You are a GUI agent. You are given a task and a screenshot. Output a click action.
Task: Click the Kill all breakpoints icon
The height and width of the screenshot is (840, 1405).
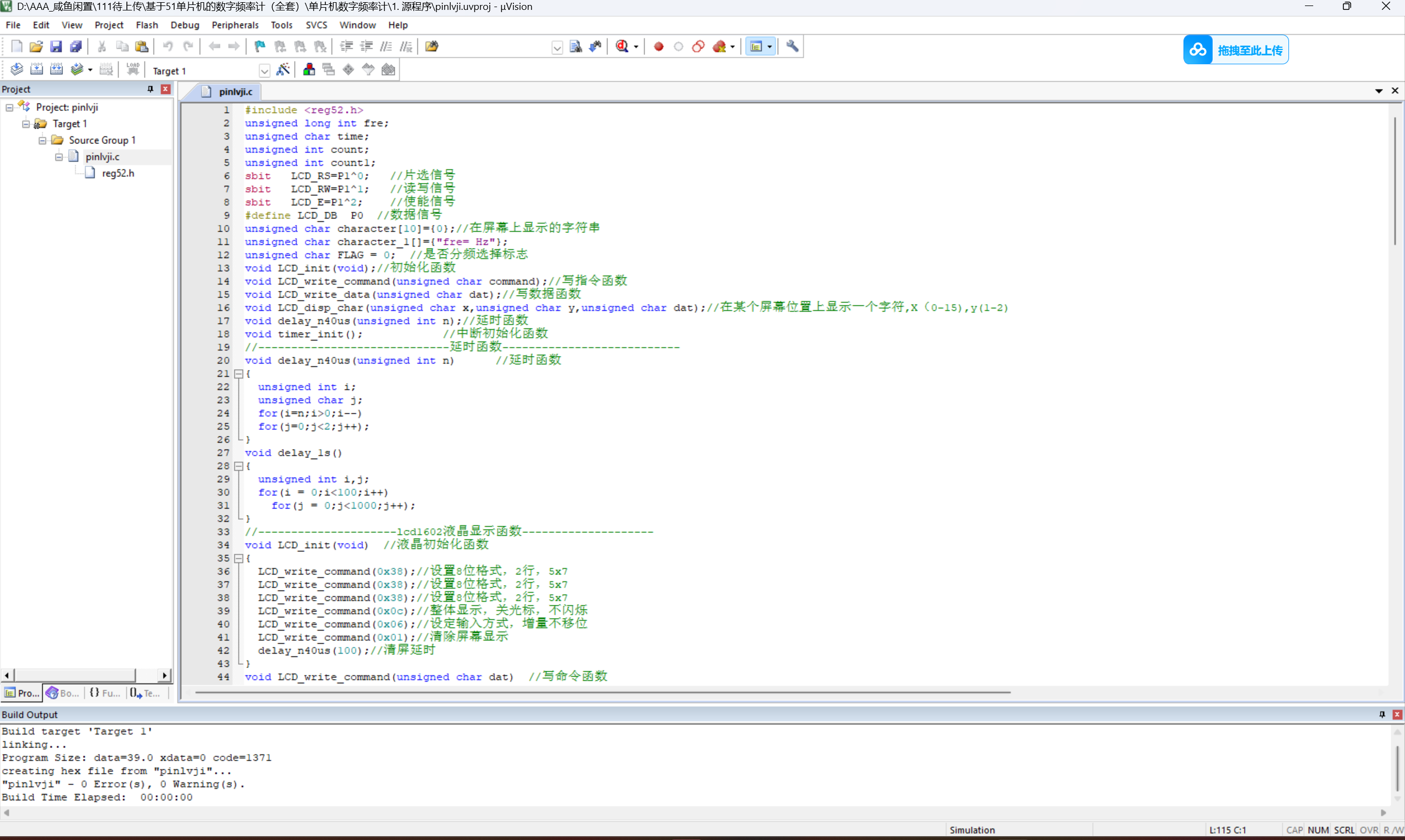pyautogui.click(x=719, y=46)
